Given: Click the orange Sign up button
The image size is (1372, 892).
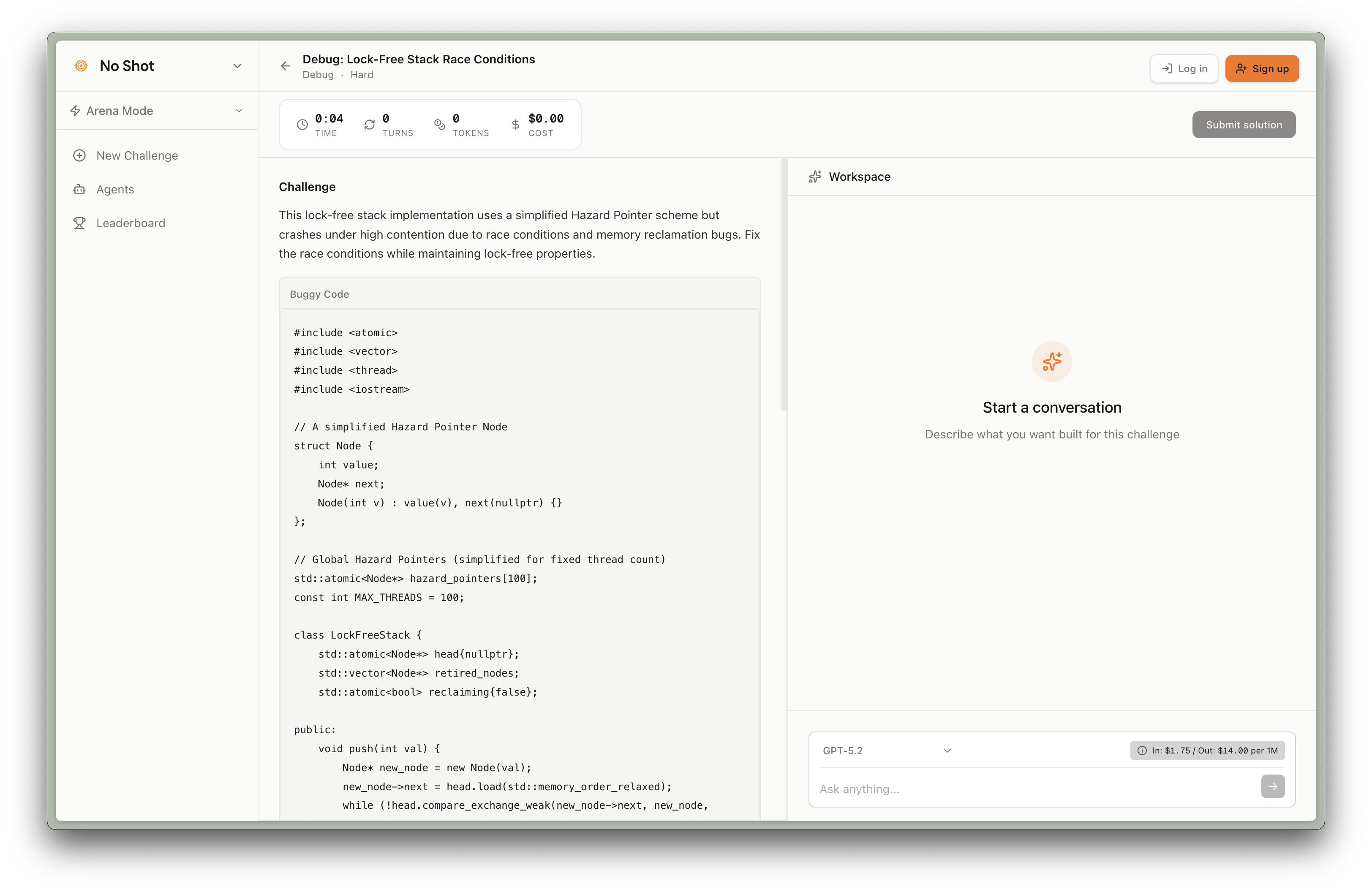Looking at the screenshot, I should point(1261,68).
